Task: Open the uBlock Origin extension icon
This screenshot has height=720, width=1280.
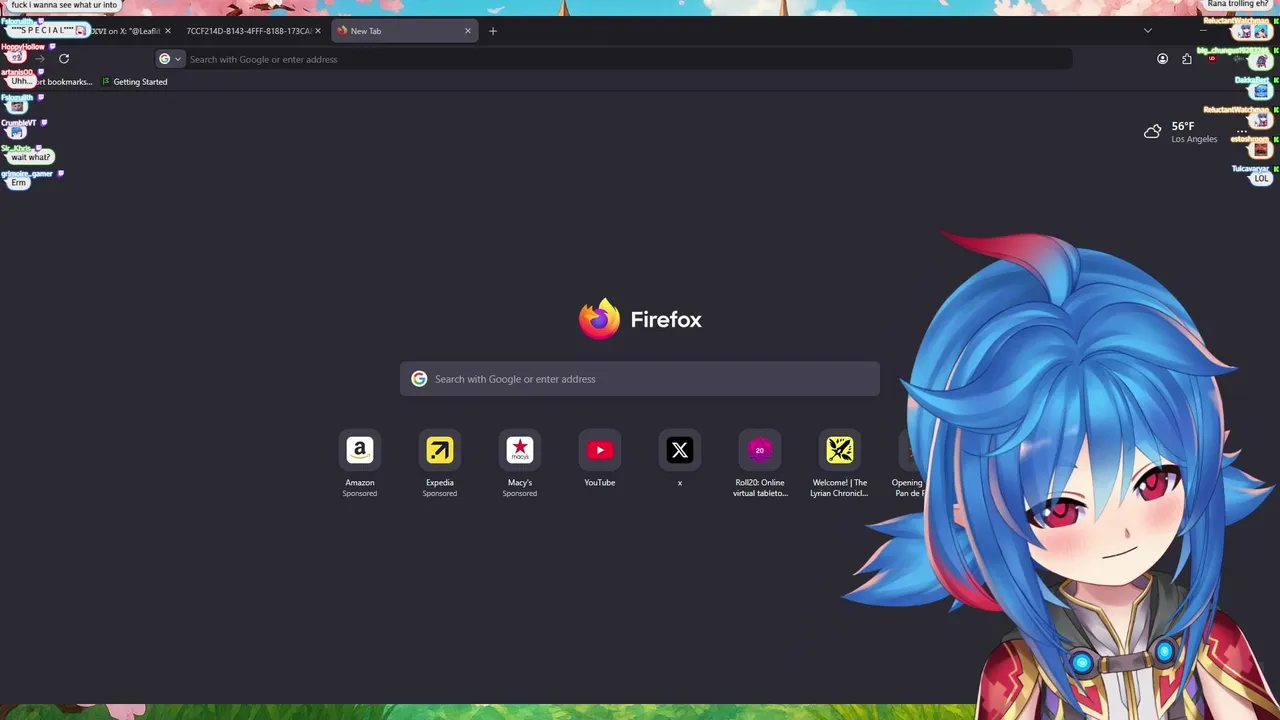Action: coord(1212,59)
